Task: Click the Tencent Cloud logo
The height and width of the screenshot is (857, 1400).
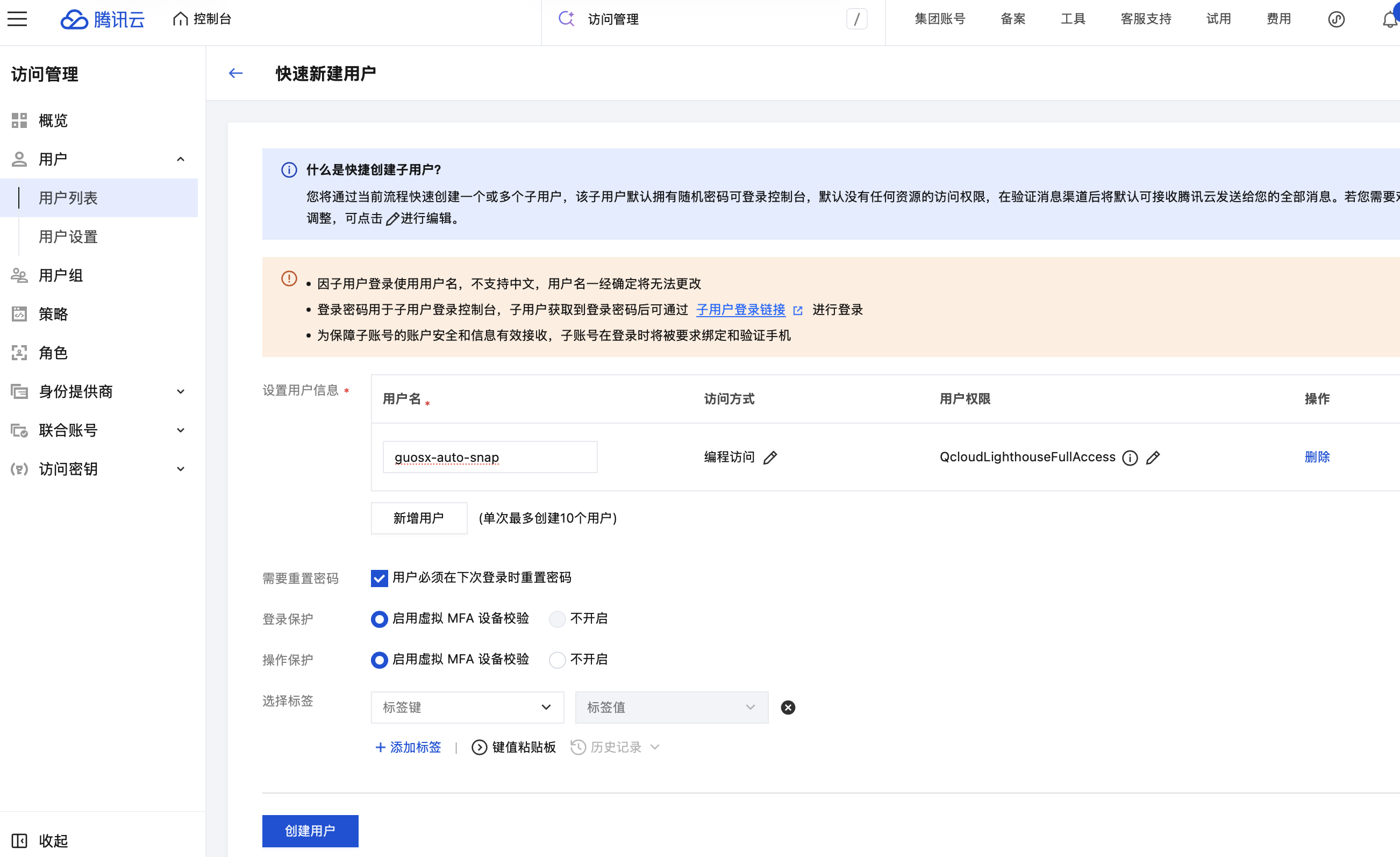Action: click(x=103, y=19)
